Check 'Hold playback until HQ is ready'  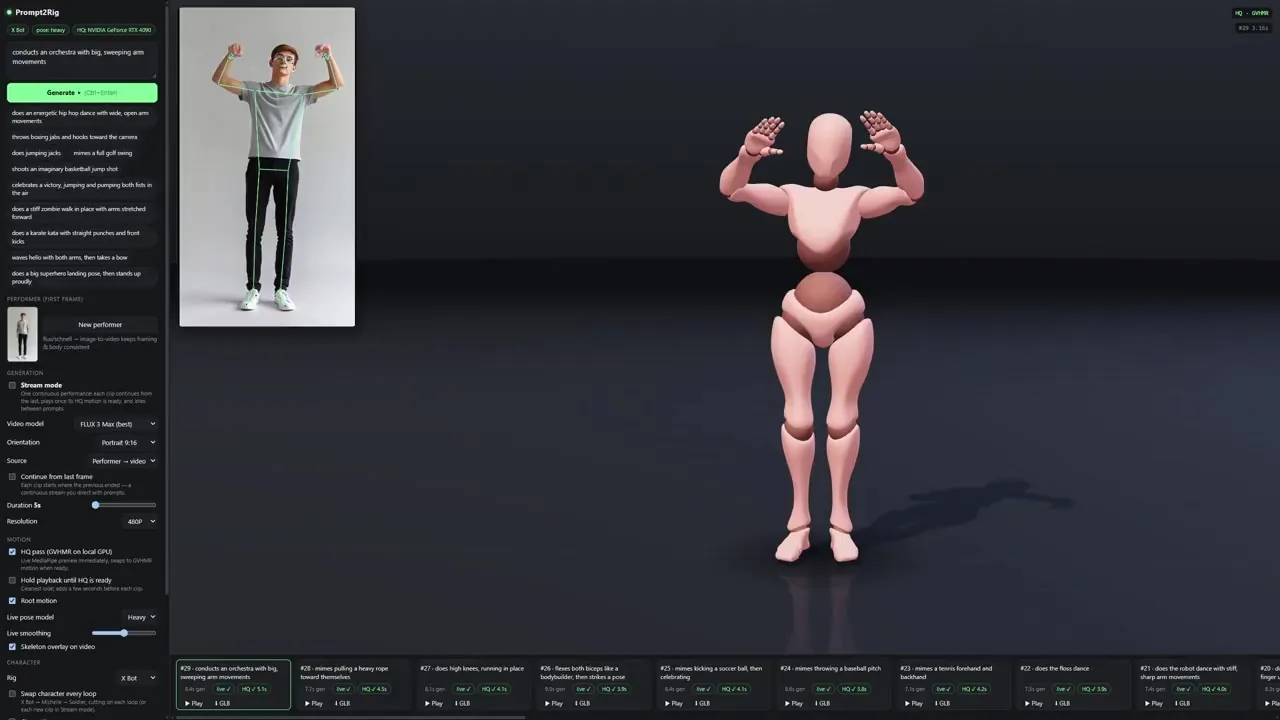(x=12, y=580)
